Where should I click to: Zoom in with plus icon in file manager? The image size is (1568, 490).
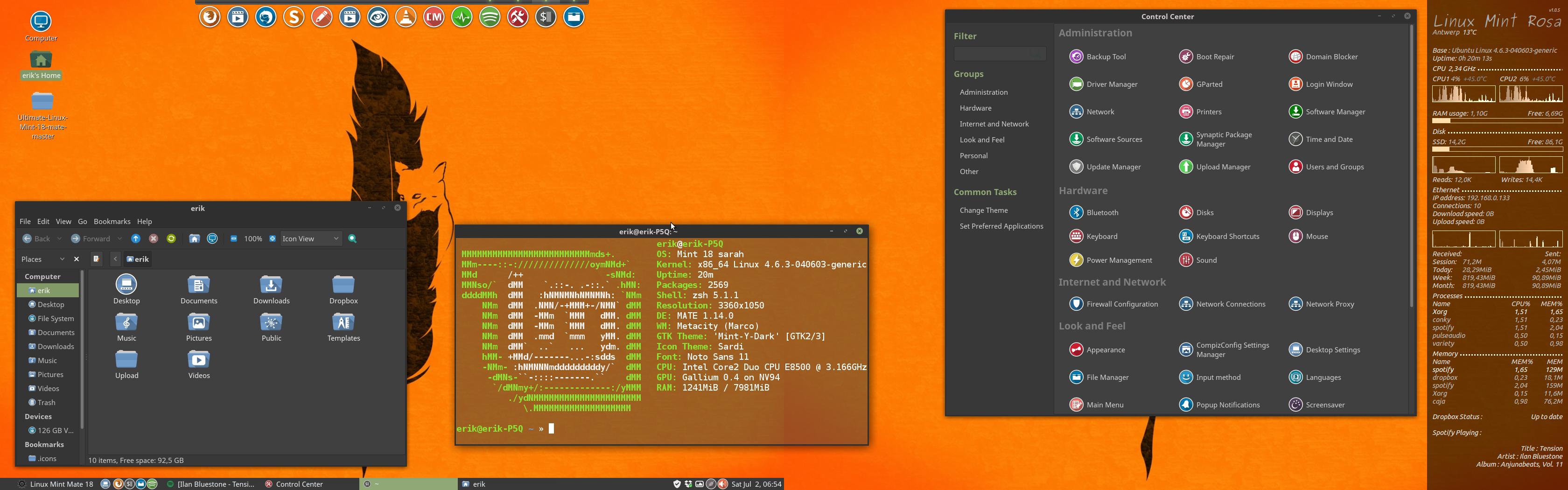pyautogui.click(x=273, y=238)
